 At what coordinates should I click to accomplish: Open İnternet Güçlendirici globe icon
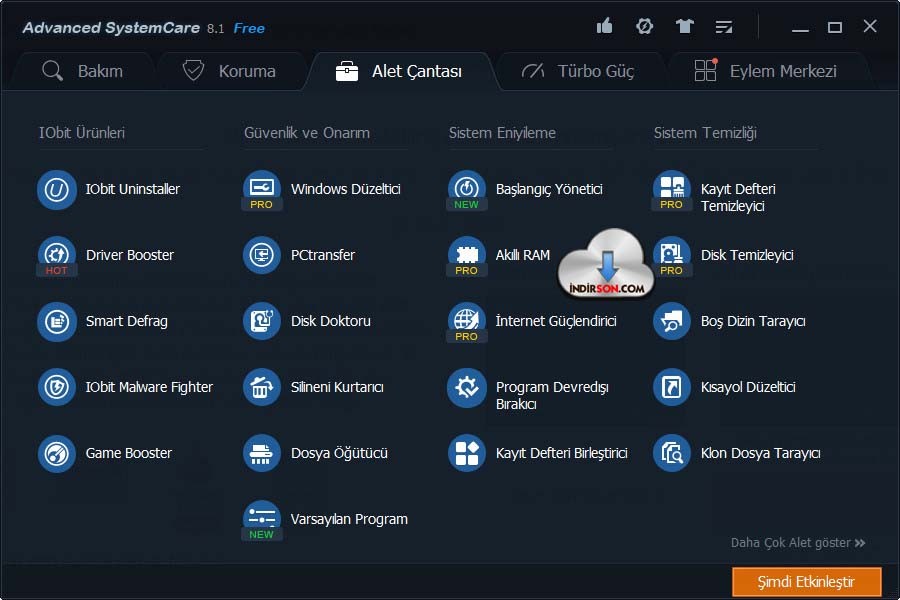(467, 322)
